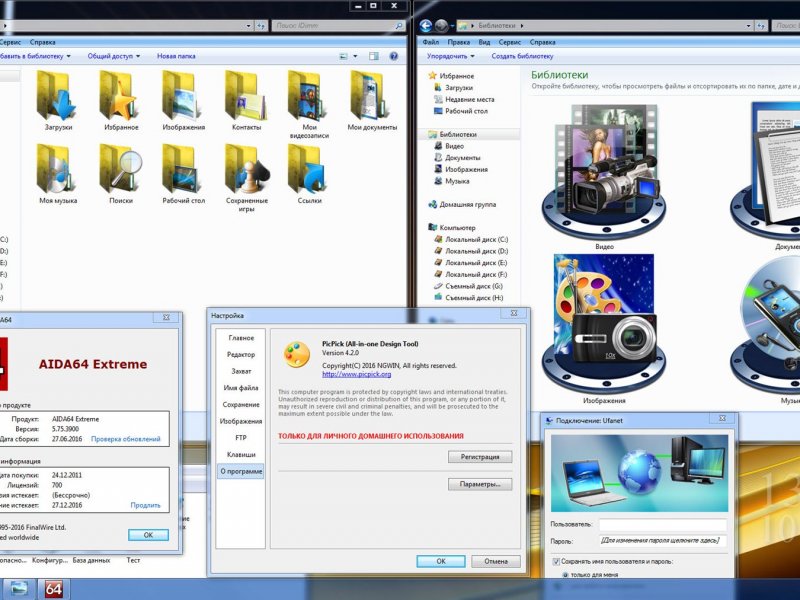Select the Мои видеозаписи folder
800x600 pixels.
coord(309,105)
